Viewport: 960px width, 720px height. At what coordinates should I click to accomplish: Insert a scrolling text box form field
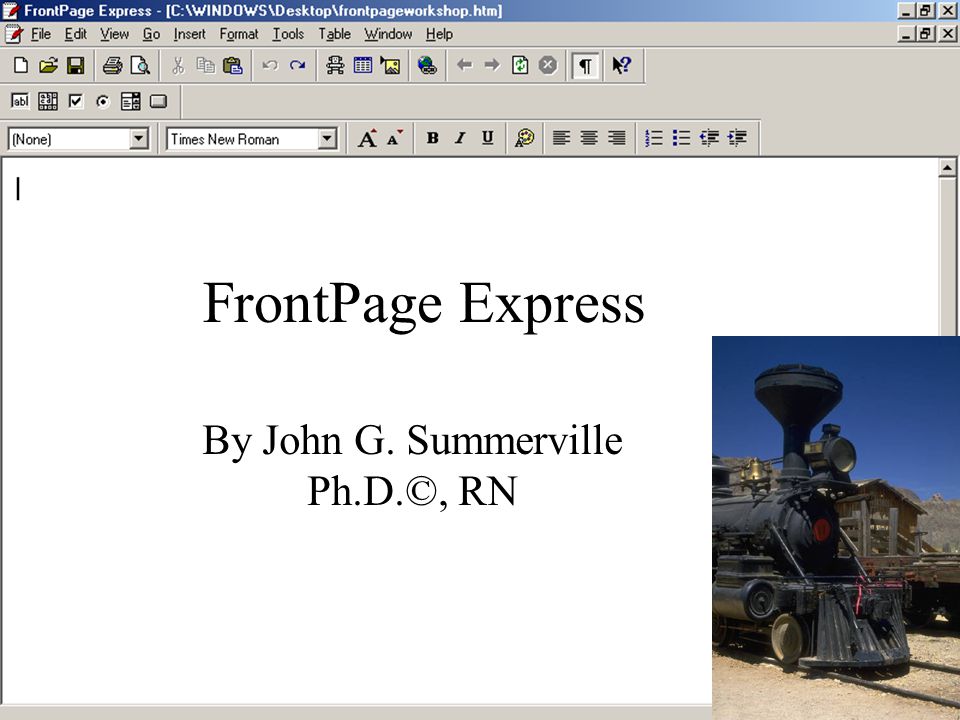coord(48,102)
